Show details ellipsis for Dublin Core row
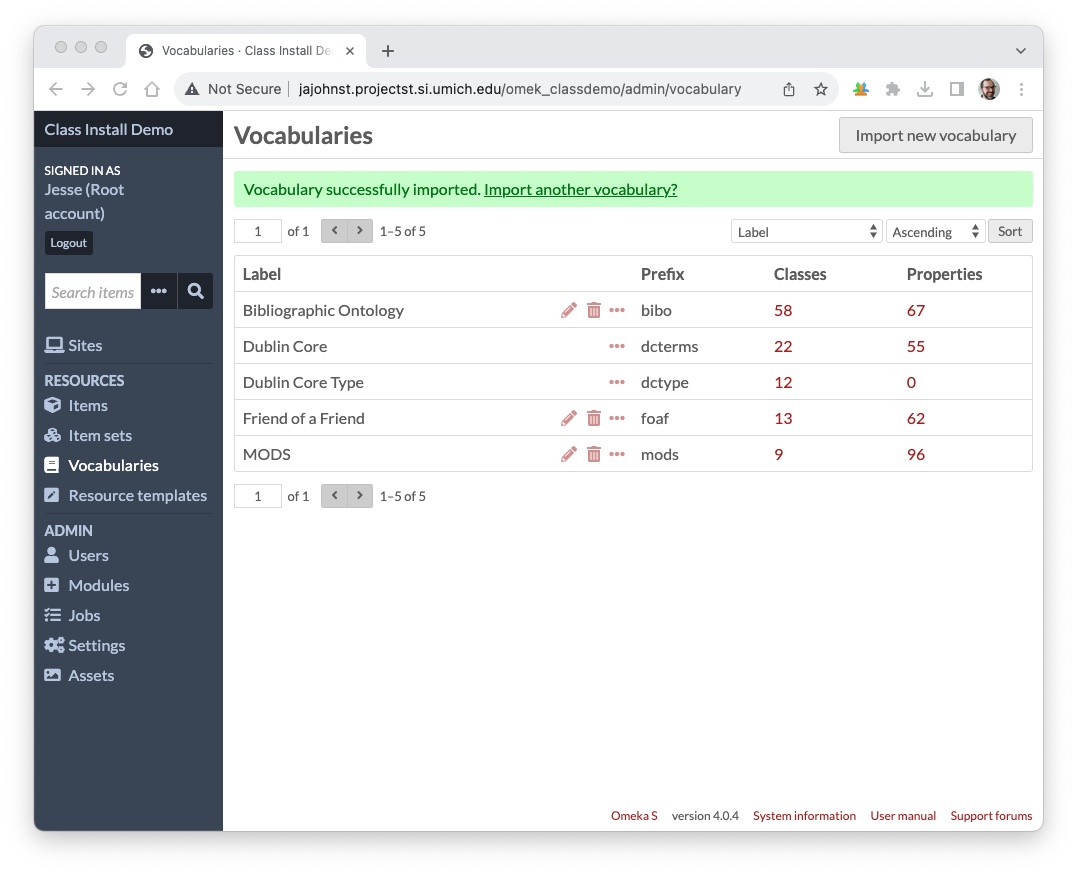 pos(617,346)
